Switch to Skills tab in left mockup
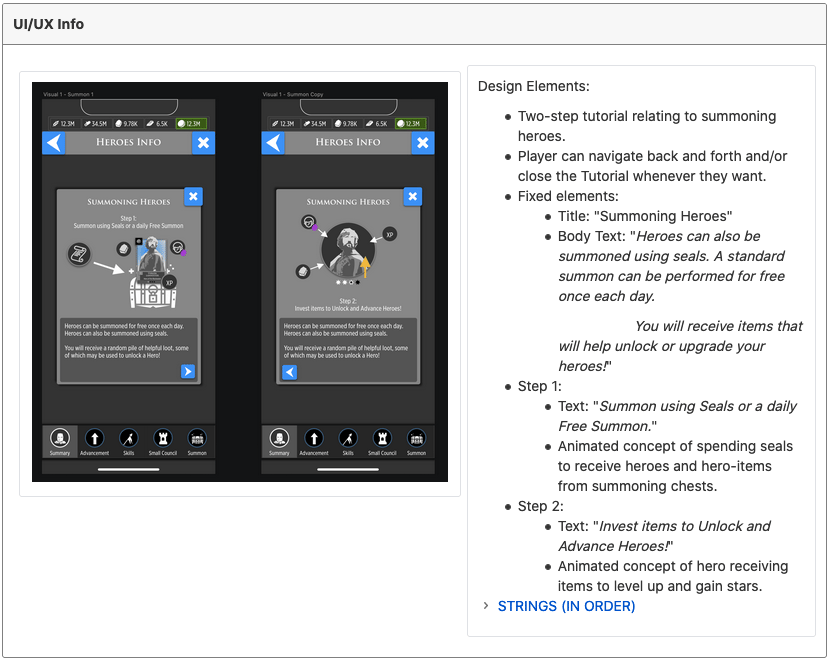This screenshot has height=662, width=831. tap(128, 441)
